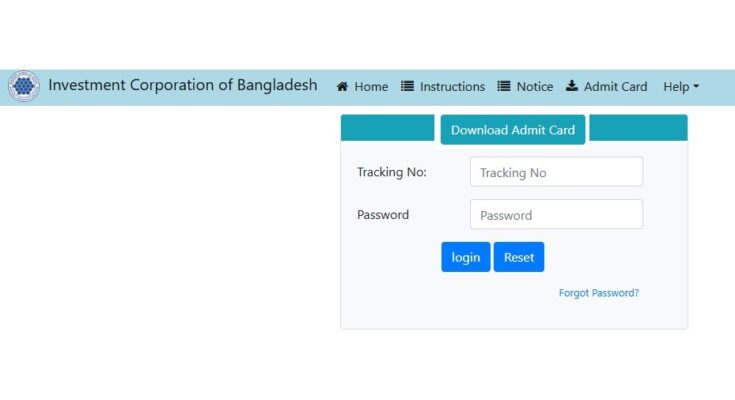Select the Download Admit Card tab
Viewport: 735px width, 400px height.
coord(512,130)
